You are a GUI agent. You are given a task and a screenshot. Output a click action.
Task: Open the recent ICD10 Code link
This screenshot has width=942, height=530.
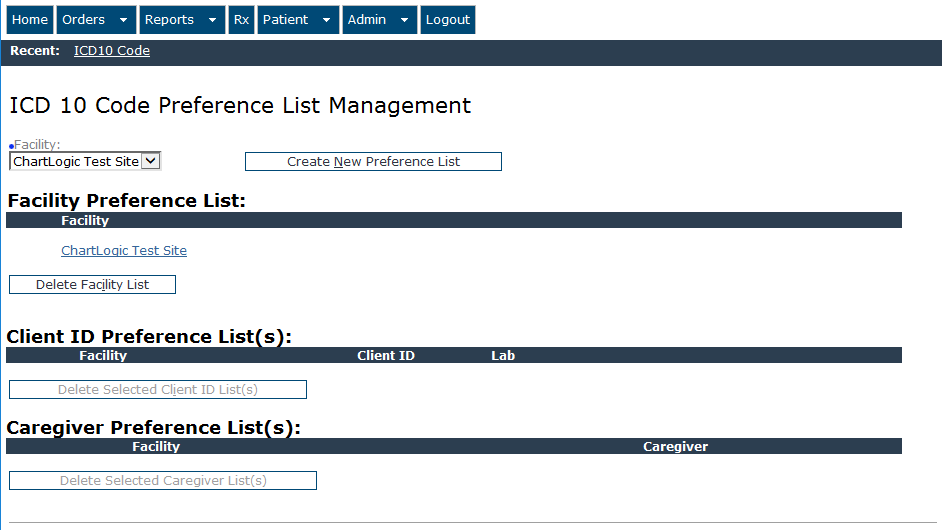(x=112, y=51)
